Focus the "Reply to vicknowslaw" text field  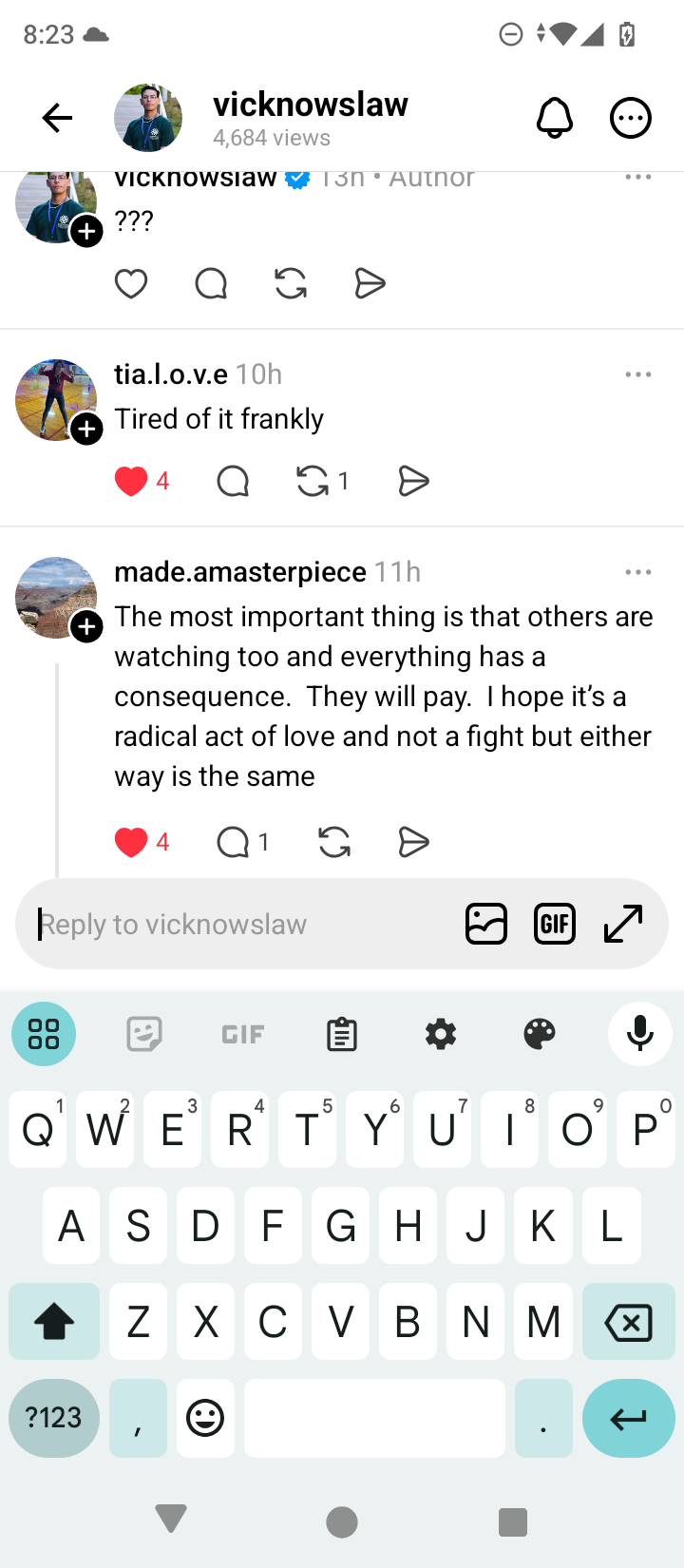pyautogui.click(x=237, y=924)
